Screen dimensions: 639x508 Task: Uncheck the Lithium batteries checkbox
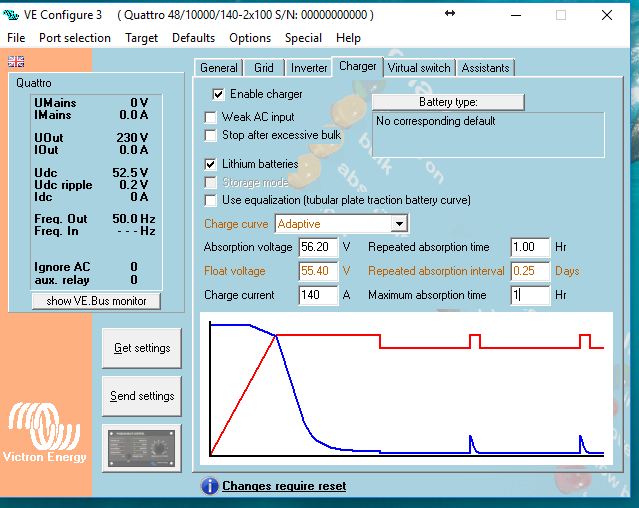pyautogui.click(x=210, y=164)
